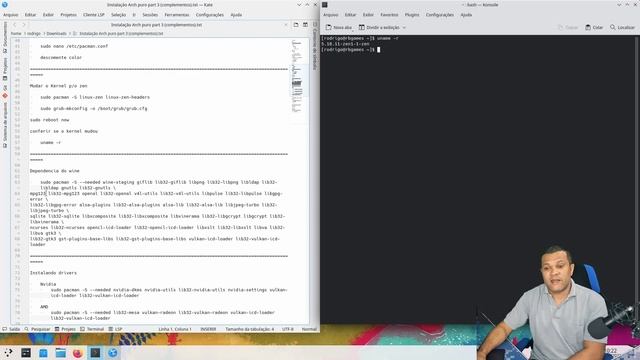The width and height of the screenshot is (640, 360).
Task: Open the Ajuda menu in Konsole
Action: point(466,15)
